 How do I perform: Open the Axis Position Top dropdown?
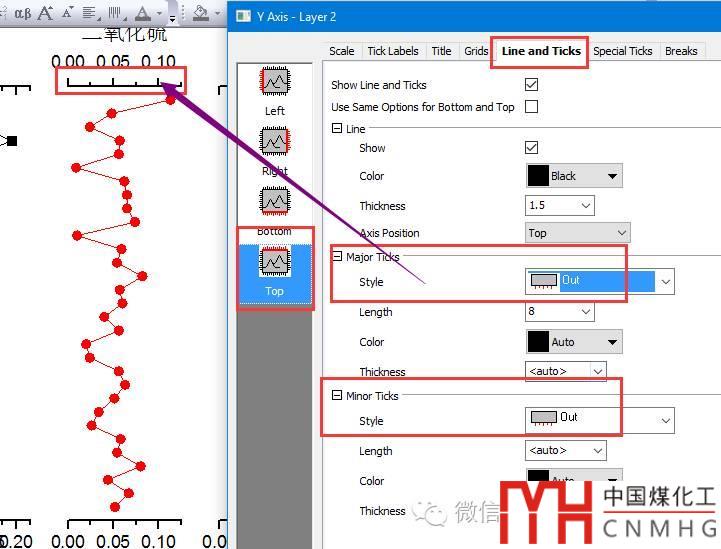[578, 233]
